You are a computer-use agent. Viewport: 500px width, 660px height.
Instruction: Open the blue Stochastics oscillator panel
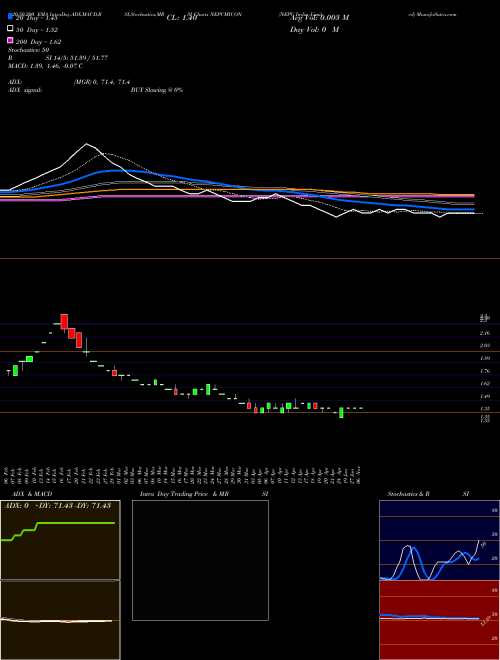[x=439, y=540]
